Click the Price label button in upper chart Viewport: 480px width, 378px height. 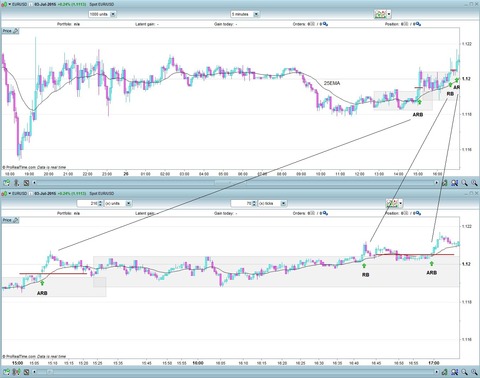point(7,31)
